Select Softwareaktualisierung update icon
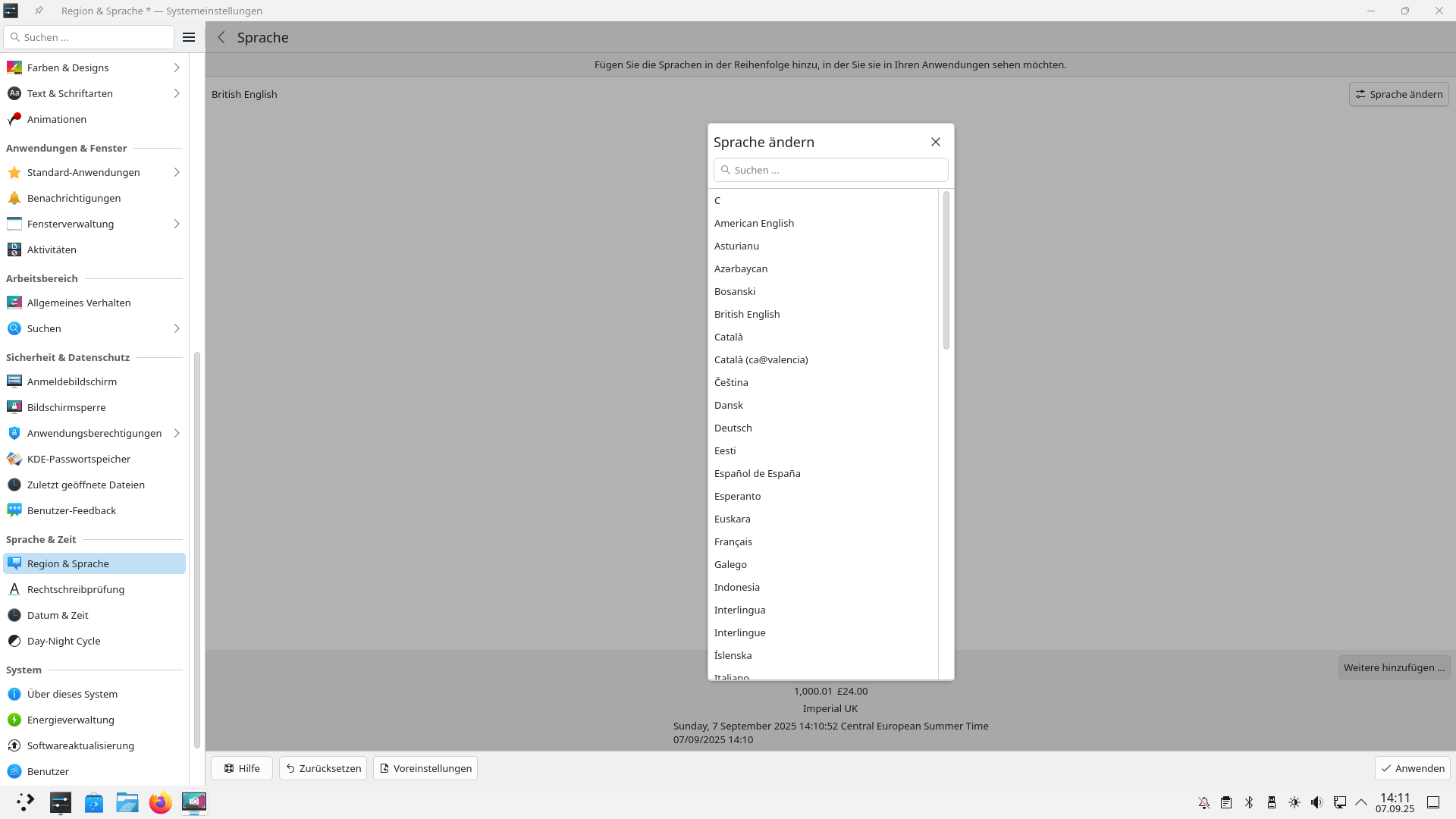The width and height of the screenshot is (1456, 819). pyautogui.click(x=14, y=745)
